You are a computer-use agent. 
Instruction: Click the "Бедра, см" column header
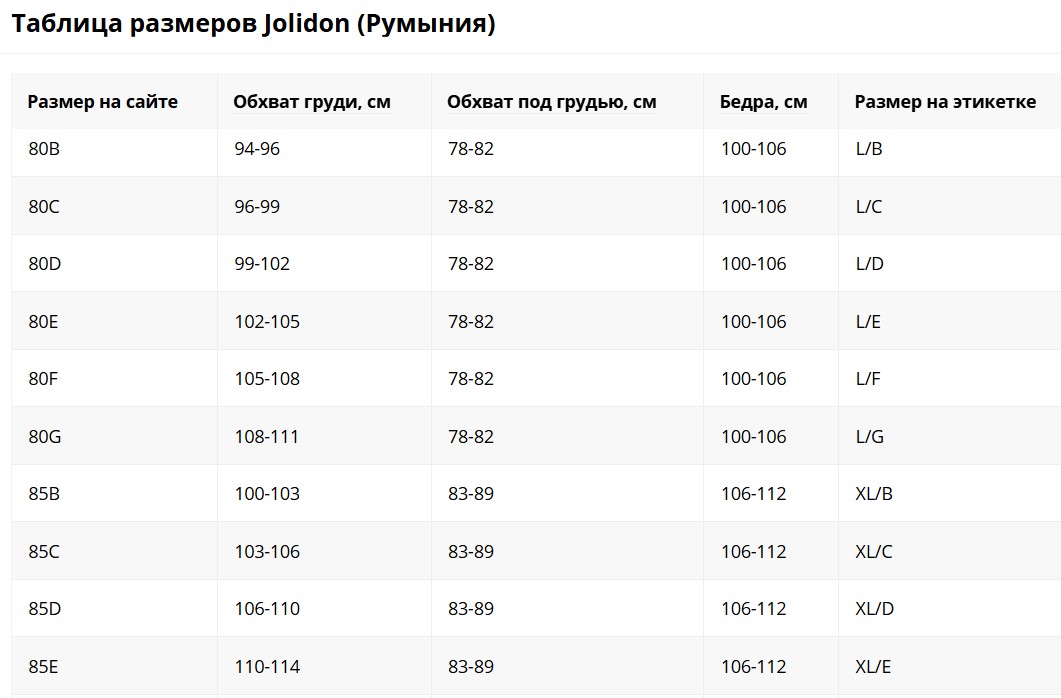click(763, 102)
